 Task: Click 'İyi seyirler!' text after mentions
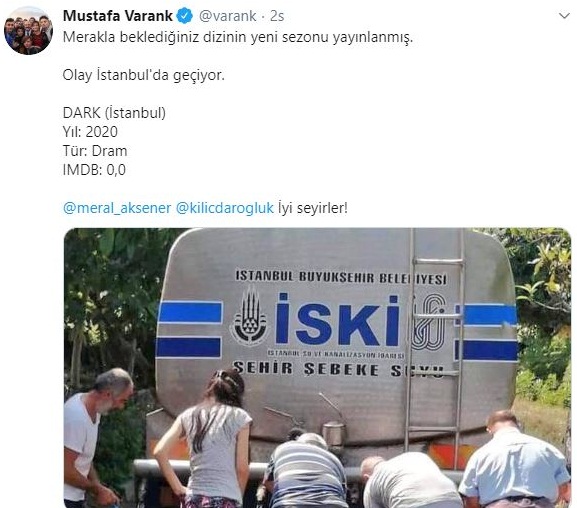(x=313, y=208)
